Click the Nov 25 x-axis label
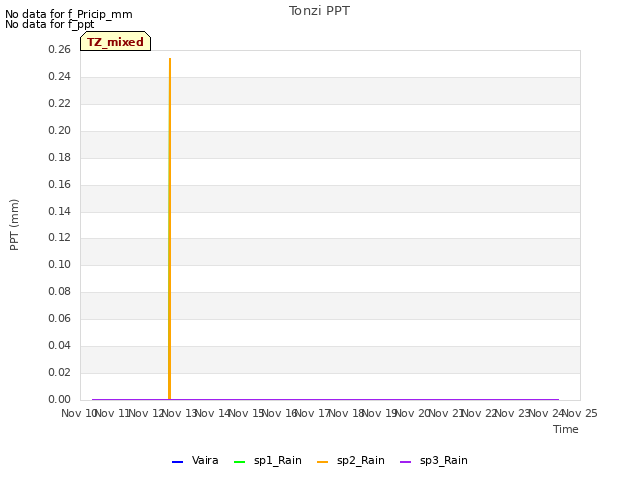 pos(580,413)
